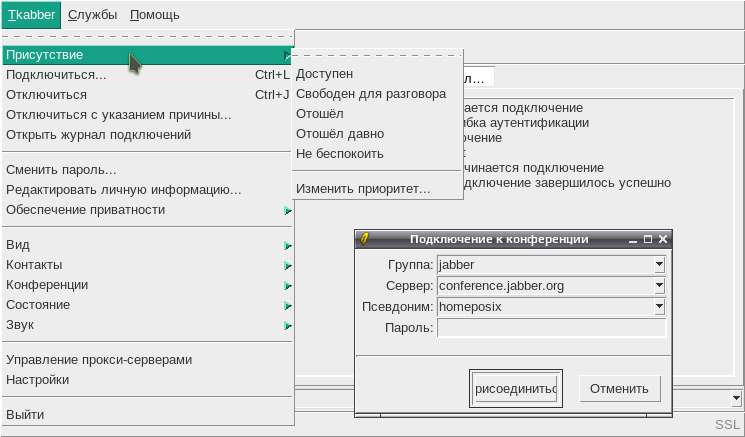745x437 pixels.
Task: Expand the Конференции submenu
Action: (148, 285)
